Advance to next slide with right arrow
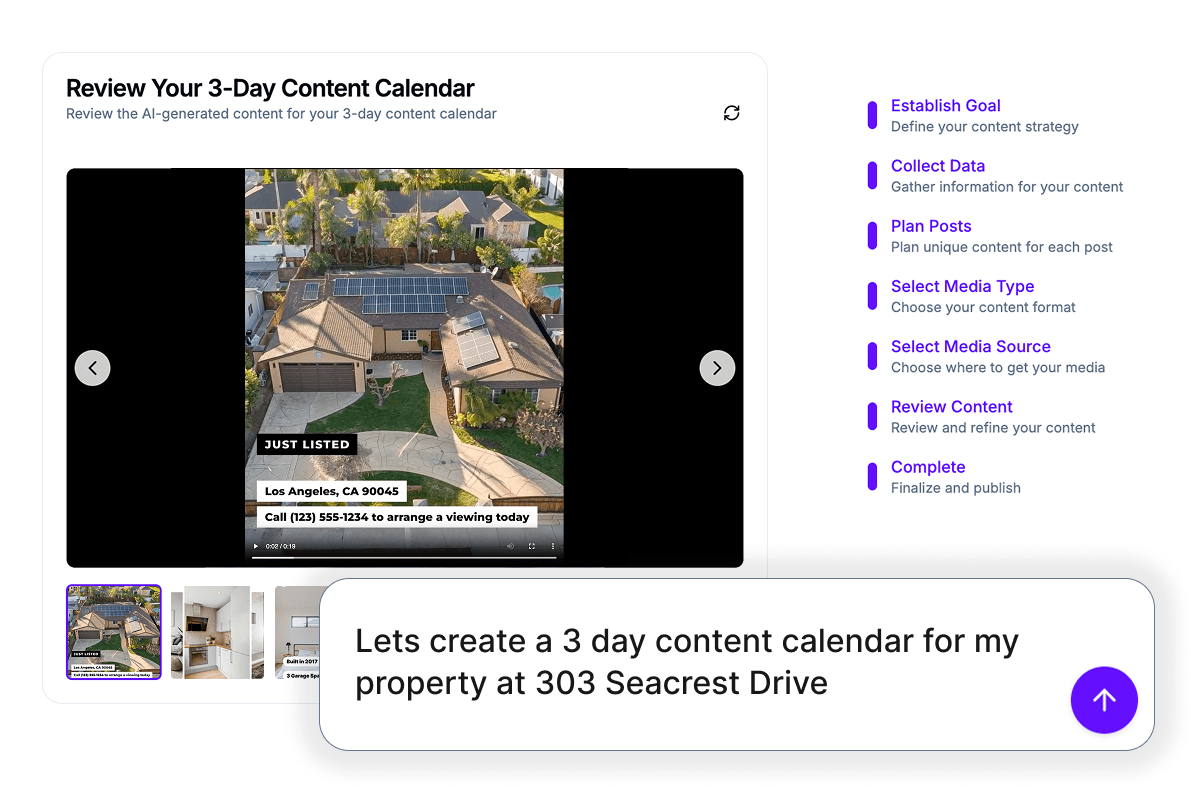1200x800 pixels. point(717,368)
